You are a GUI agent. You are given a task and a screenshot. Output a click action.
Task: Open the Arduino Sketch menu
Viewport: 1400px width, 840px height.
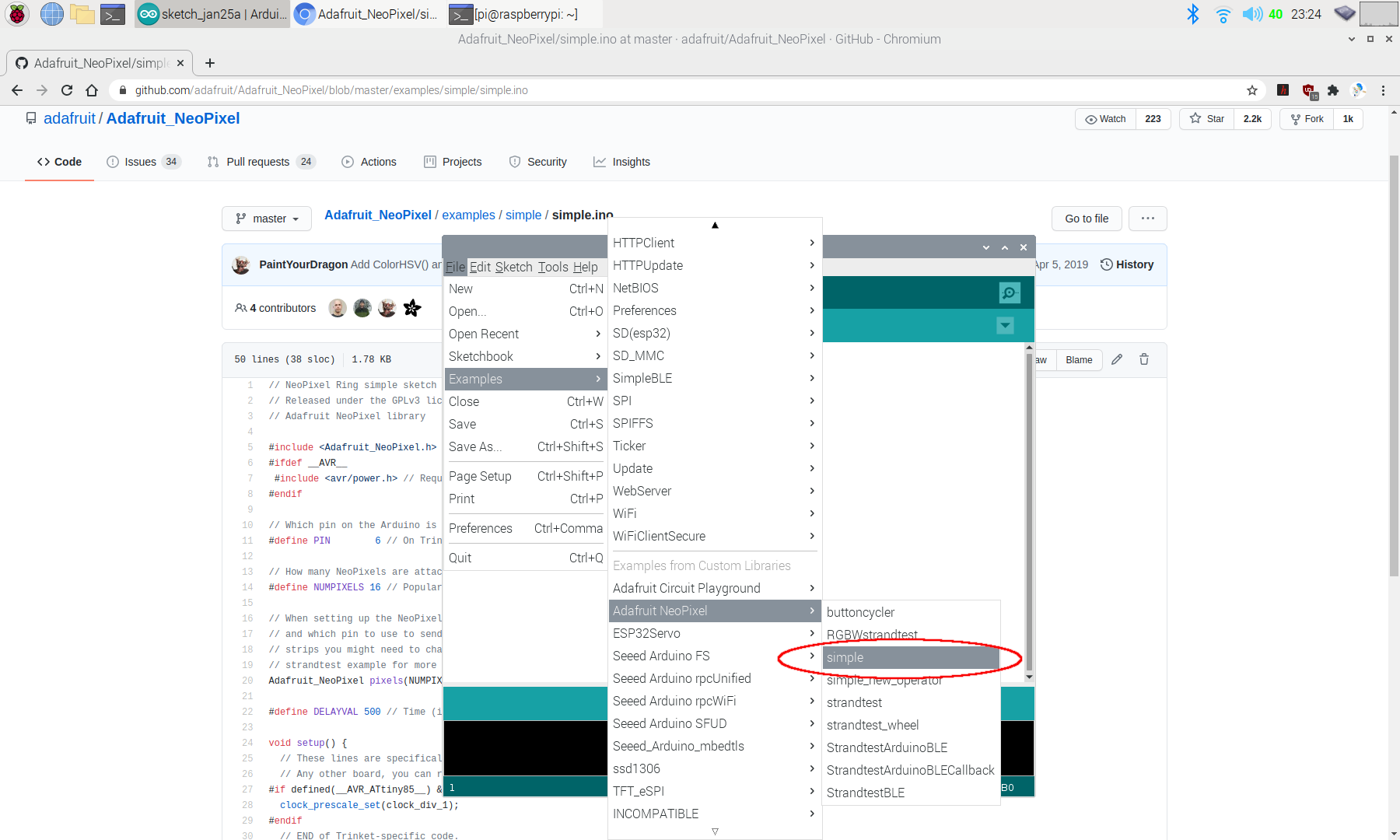point(513,267)
